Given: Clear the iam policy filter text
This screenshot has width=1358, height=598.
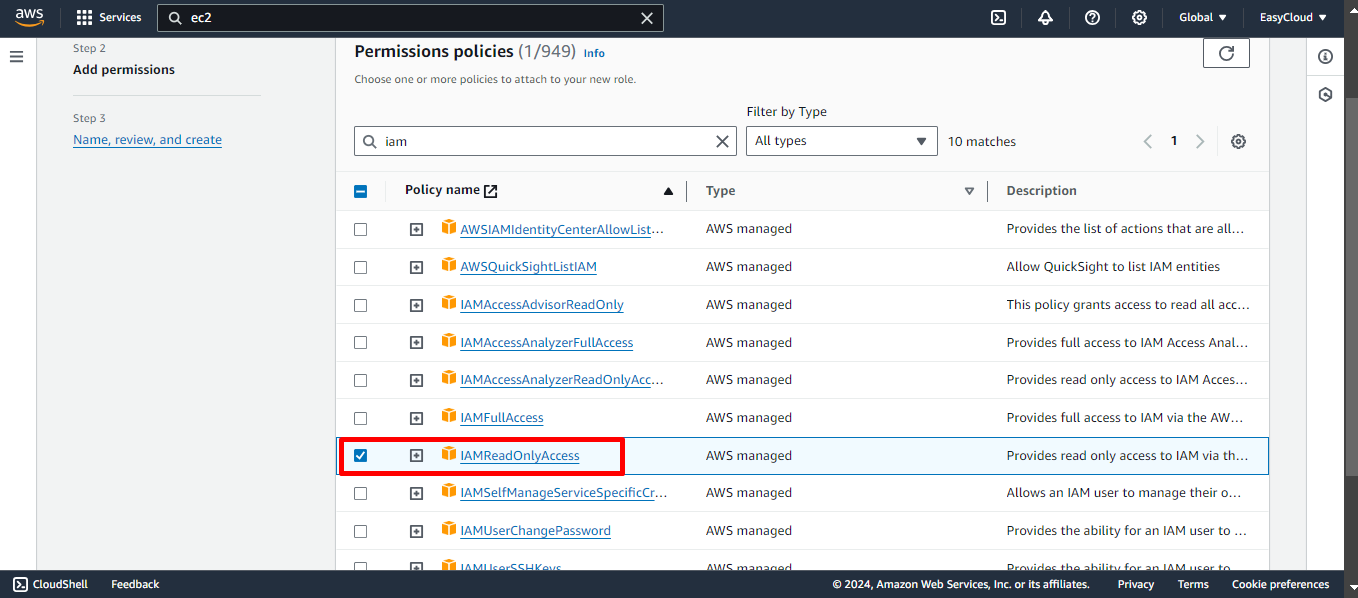Looking at the screenshot, I should [722, 141].
